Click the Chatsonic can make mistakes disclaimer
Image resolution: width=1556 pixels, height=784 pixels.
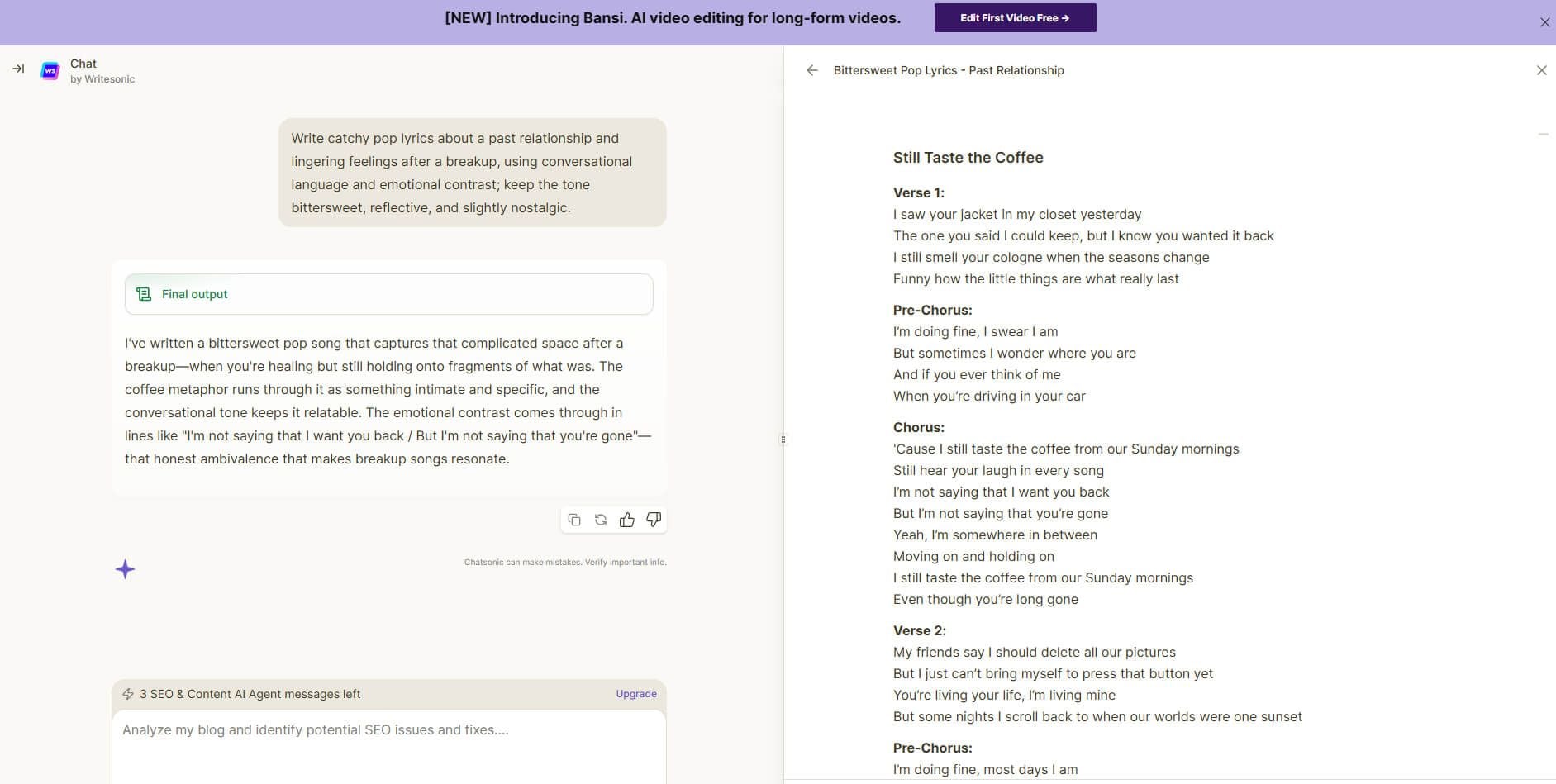click(565, 562)
